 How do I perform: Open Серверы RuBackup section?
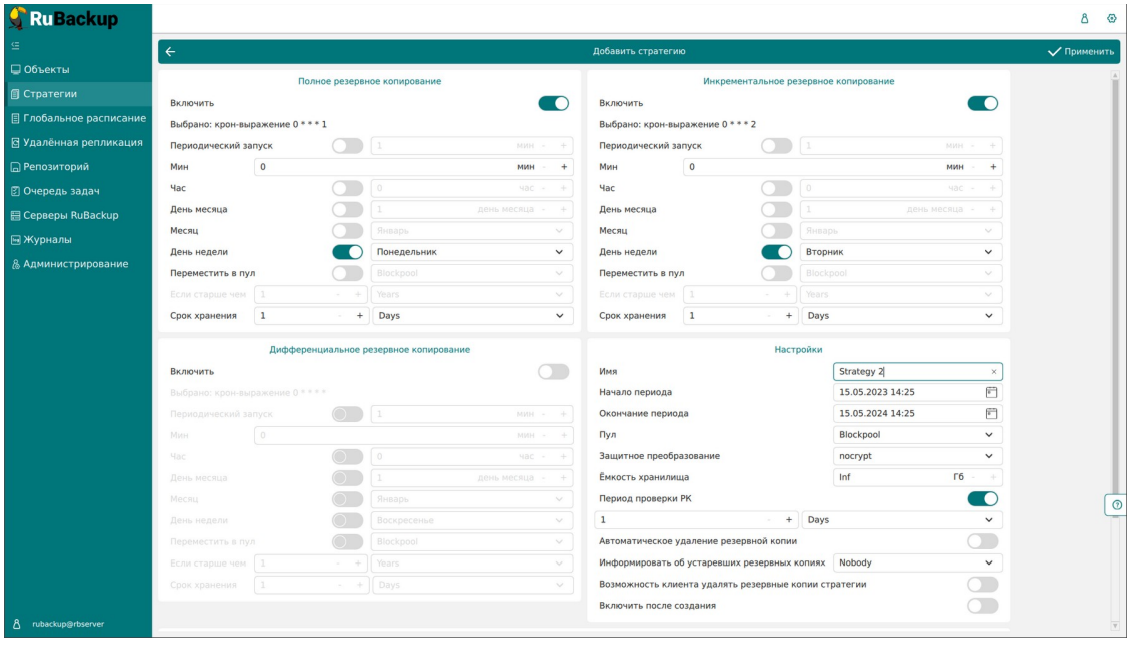pyautogui.click(x=78, y=215)
